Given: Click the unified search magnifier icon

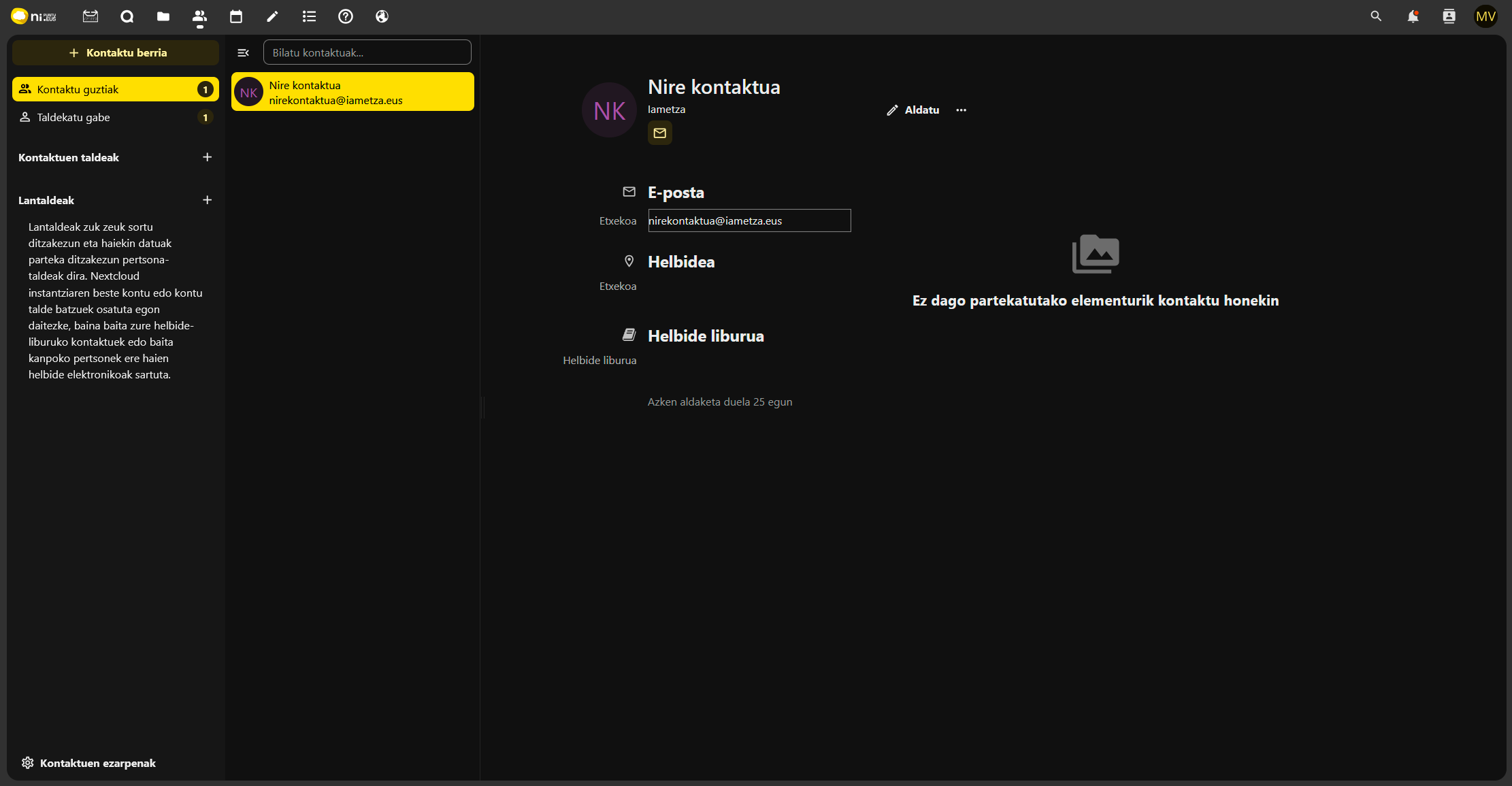Looking at the screenshot, I should click(1376, 16).
